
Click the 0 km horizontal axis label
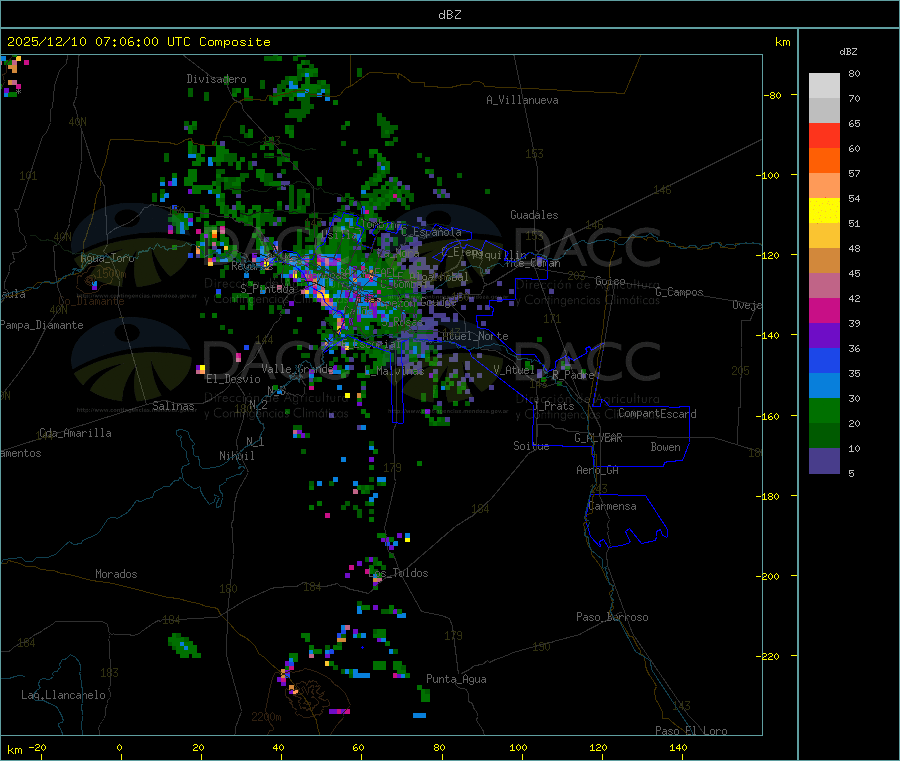point(119,747)
